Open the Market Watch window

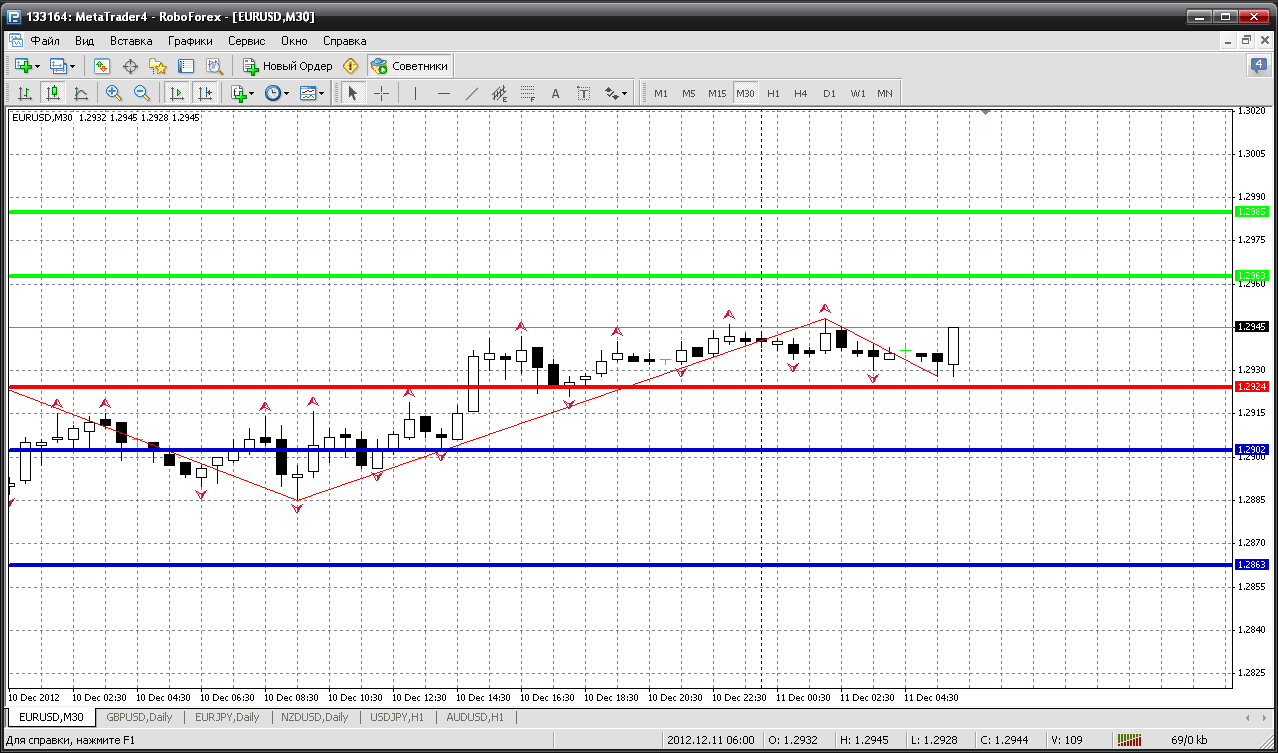102,66
